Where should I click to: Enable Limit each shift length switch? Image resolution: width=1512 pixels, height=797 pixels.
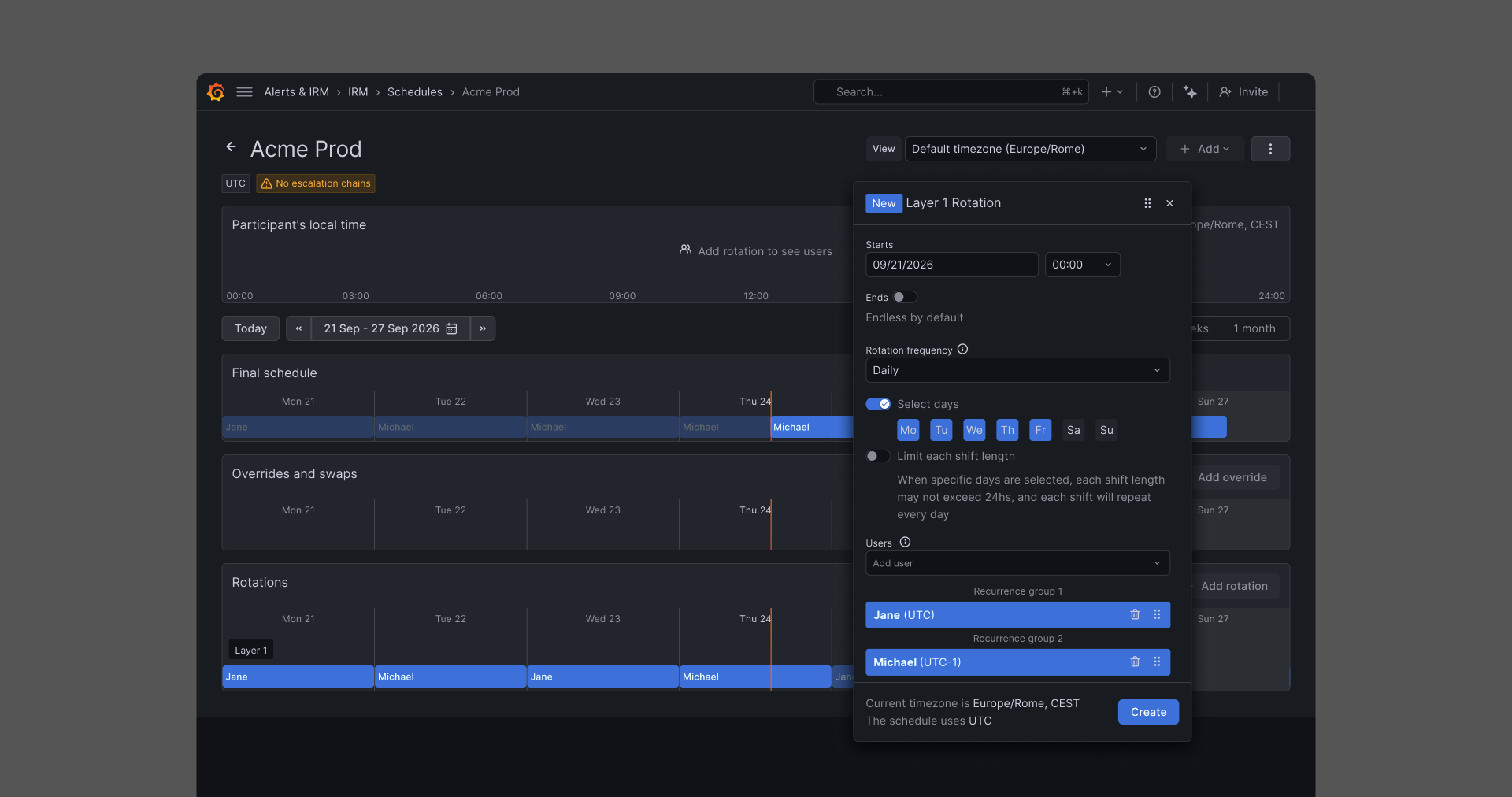(878, 456)
